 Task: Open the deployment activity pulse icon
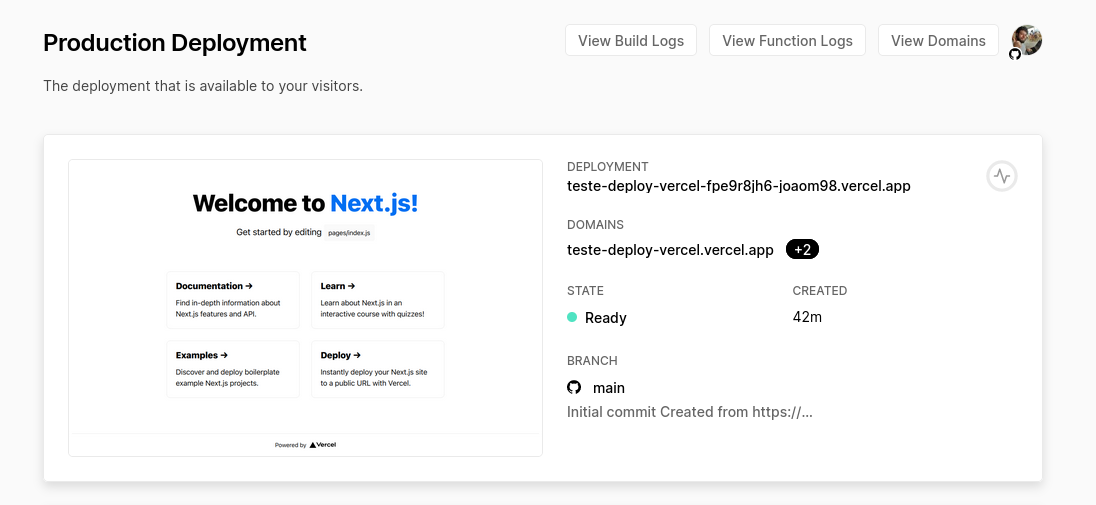1002,176
